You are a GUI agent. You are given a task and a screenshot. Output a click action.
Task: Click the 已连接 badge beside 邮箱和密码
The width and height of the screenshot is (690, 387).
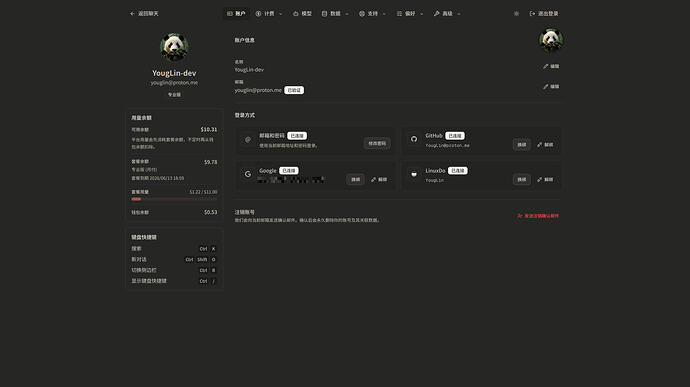coord(297,136)
